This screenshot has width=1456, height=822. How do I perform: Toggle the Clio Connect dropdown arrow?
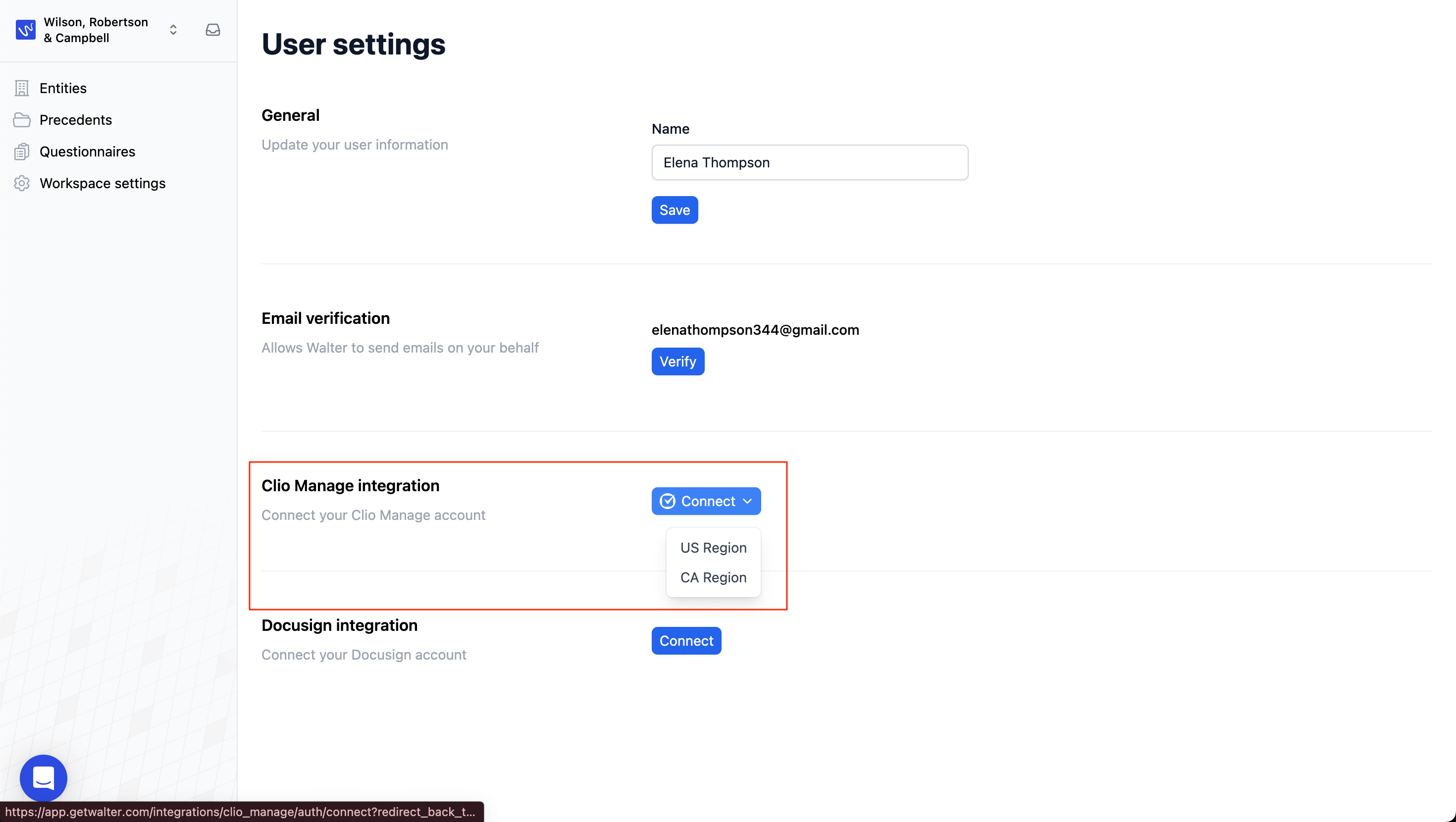pyautogui.click(x=747, y=502)
